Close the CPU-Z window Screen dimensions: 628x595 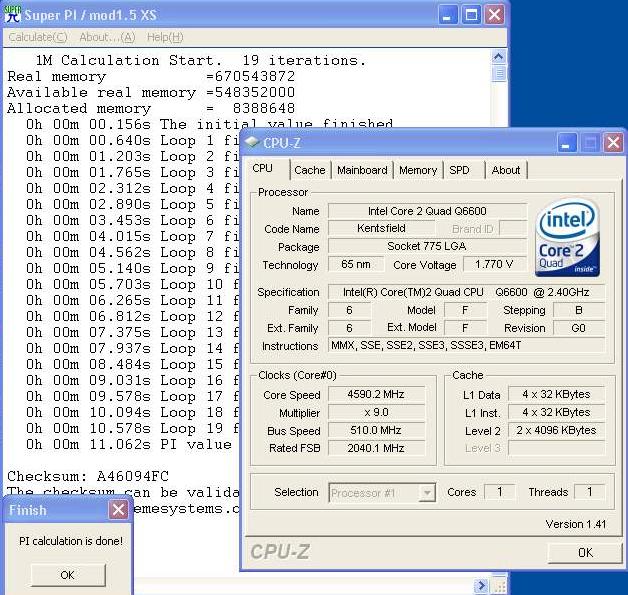pos(613,142)
